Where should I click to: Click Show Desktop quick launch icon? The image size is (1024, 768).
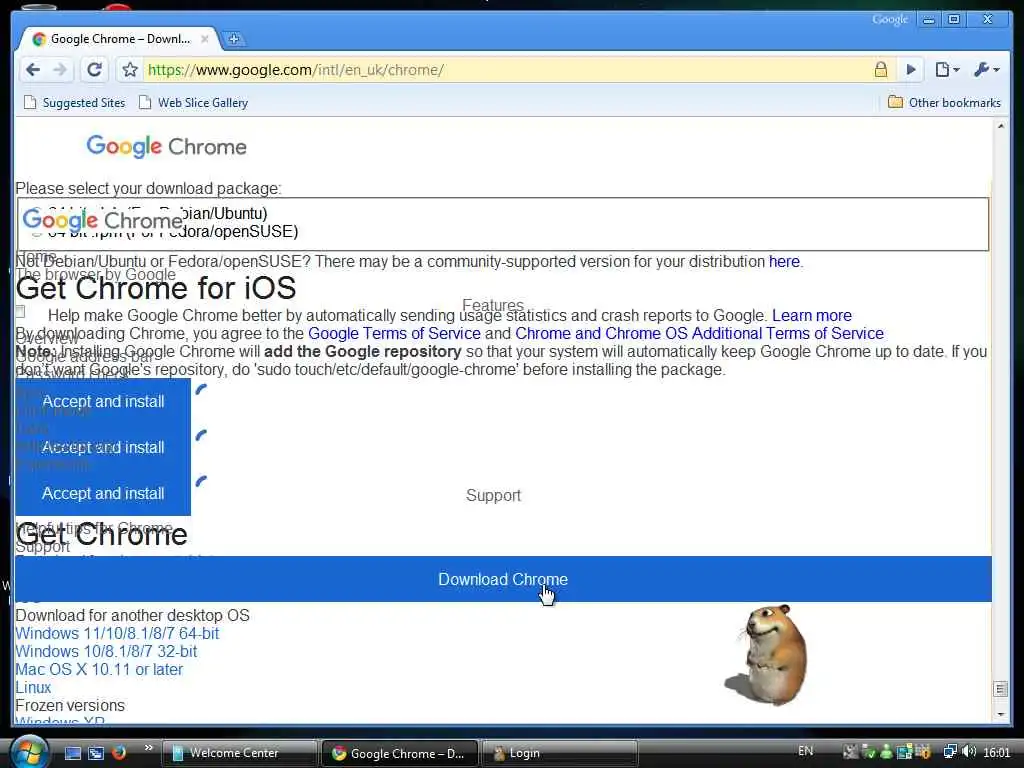click(72, 753)
